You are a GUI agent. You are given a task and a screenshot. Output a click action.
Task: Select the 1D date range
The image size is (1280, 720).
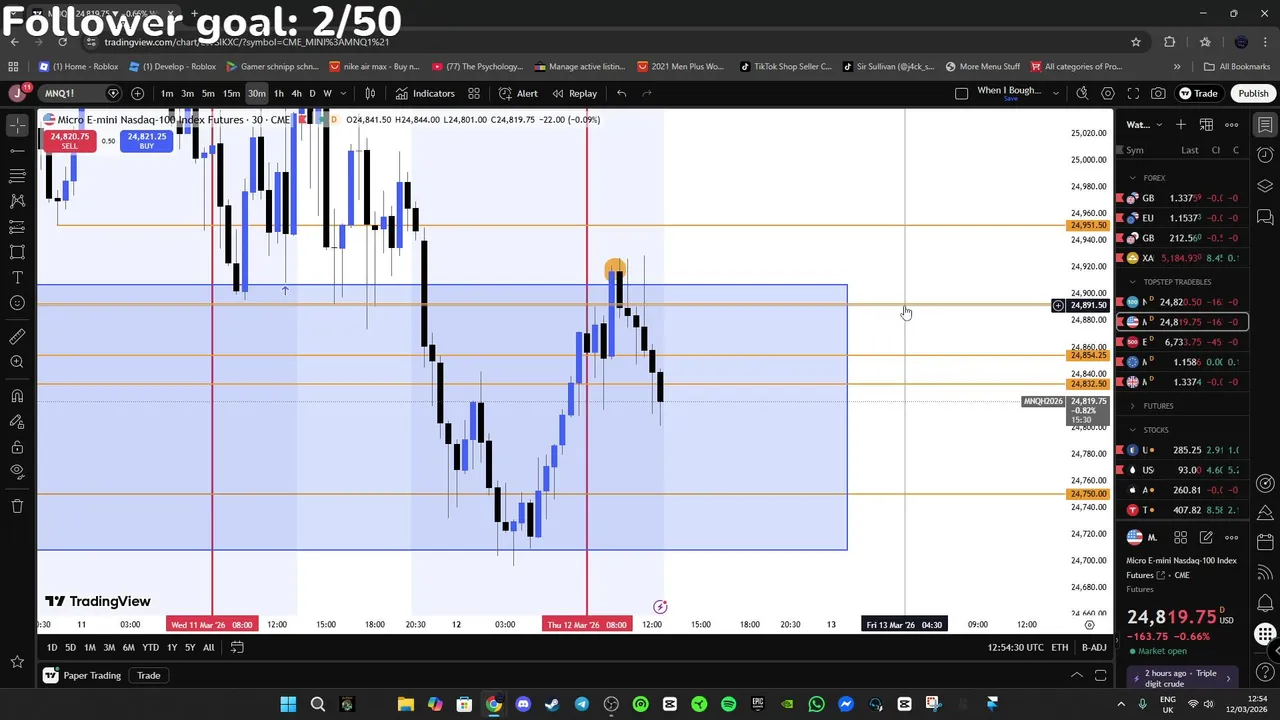52,647
